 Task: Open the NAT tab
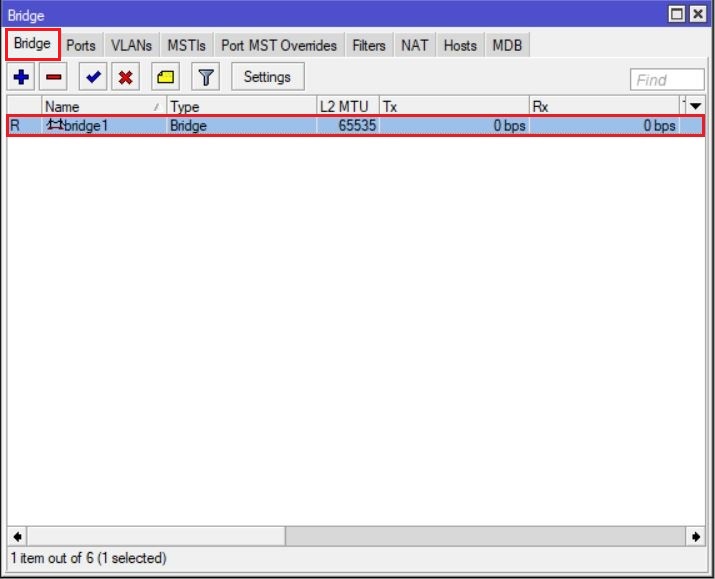coord(414,45)
